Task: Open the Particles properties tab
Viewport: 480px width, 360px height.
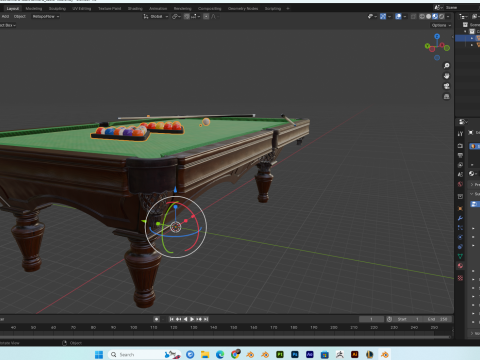Action: point(460,228)
